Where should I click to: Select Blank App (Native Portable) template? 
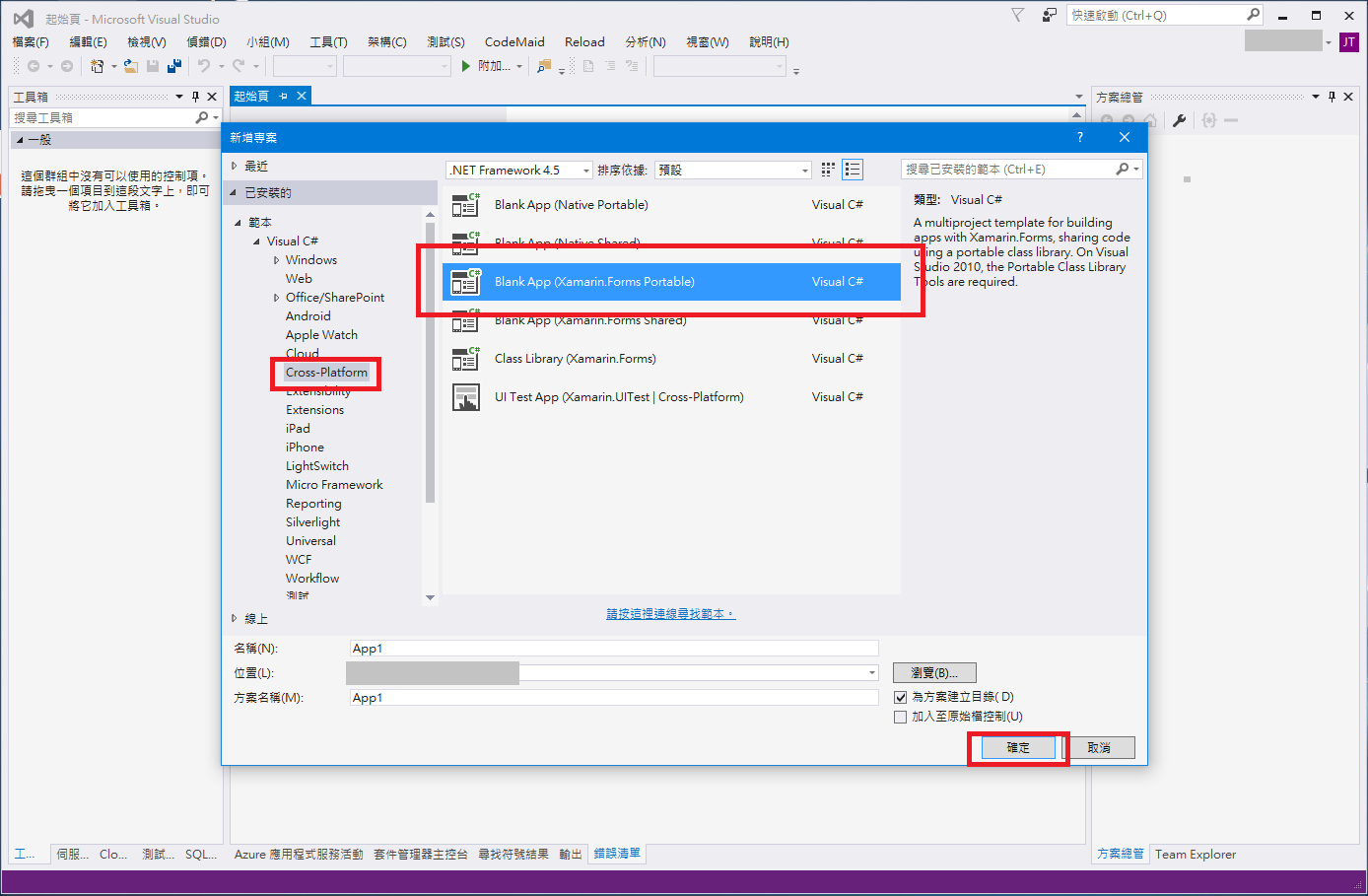(671, 205)
